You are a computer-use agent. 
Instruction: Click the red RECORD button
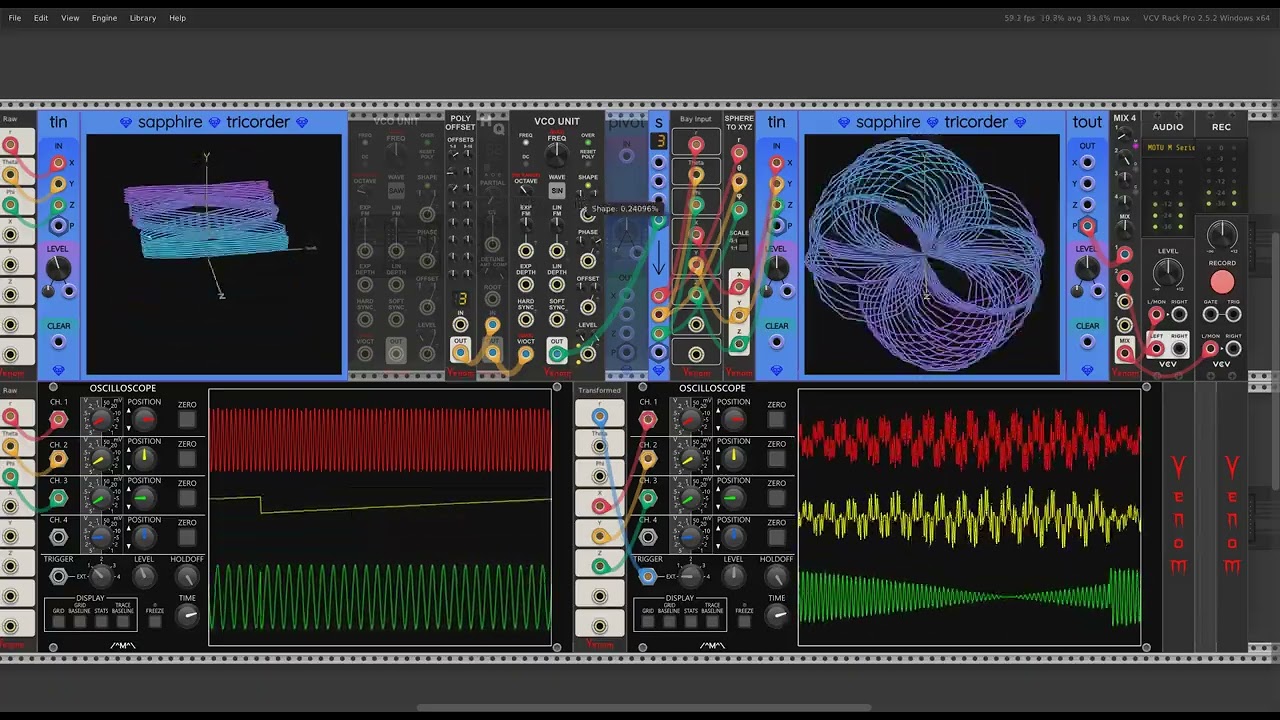pyautogui.click(x=1222, y=283)
